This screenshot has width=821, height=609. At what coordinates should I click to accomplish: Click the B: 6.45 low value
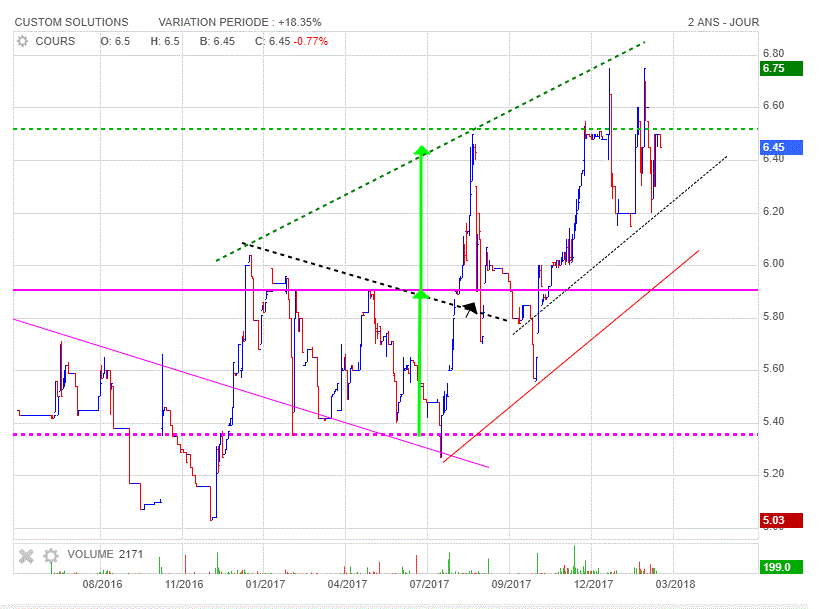coord(217,41)
